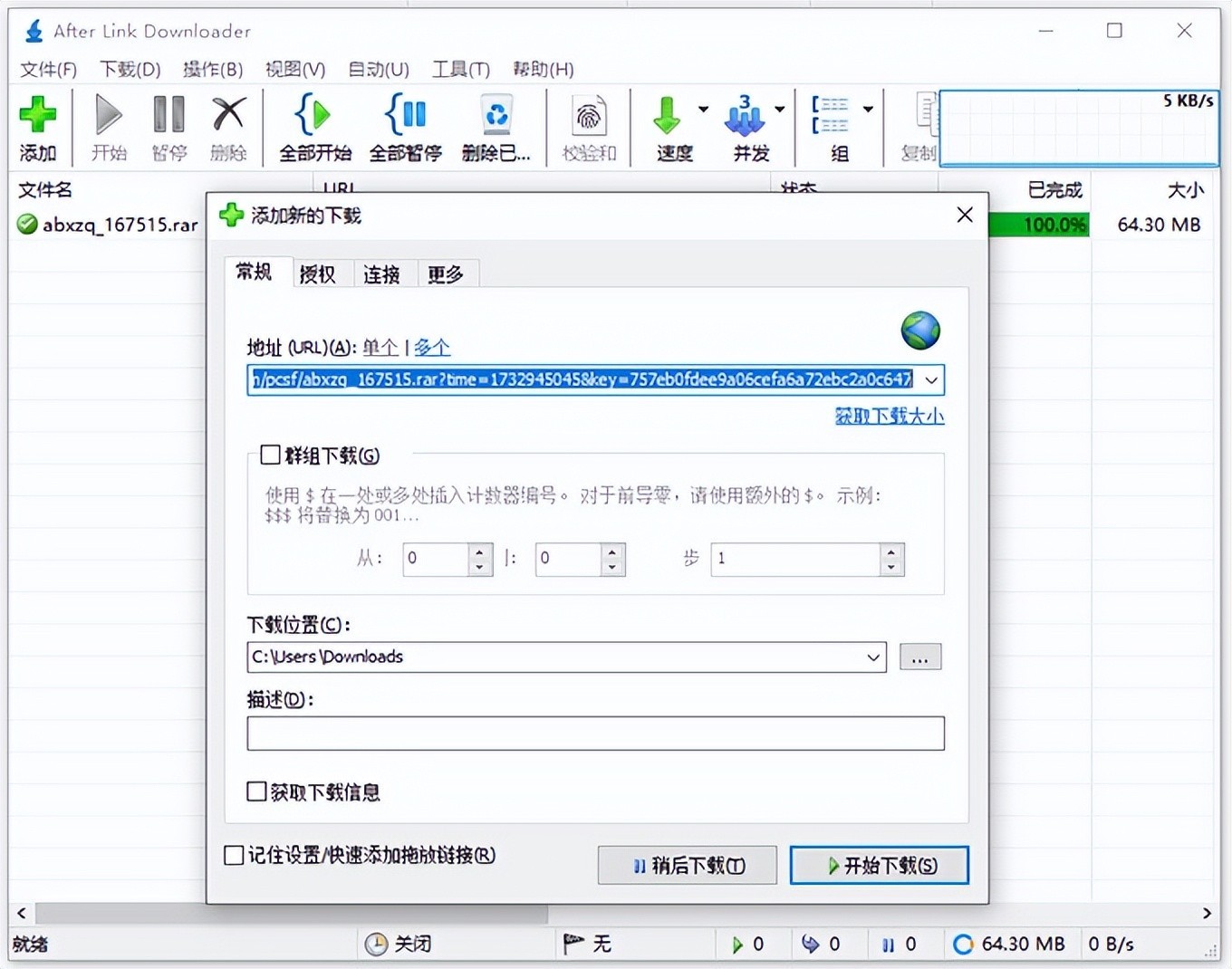This screenshot has height=969, width=1232.
Task: Click queued downloads arrow icon in status bar
Action: [810, 945]
